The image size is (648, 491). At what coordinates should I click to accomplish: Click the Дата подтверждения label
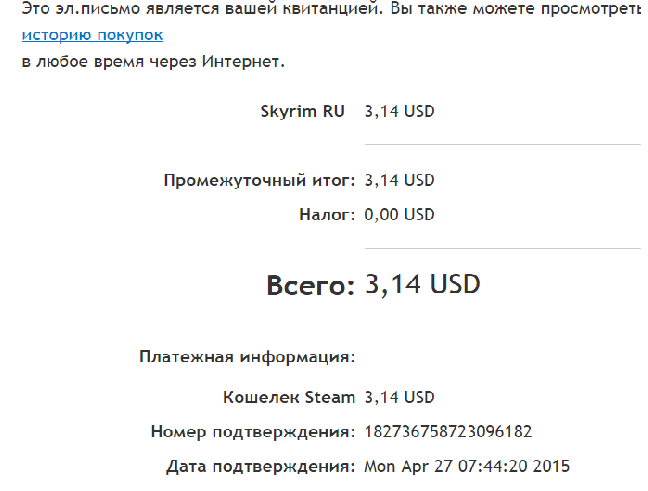260,467
